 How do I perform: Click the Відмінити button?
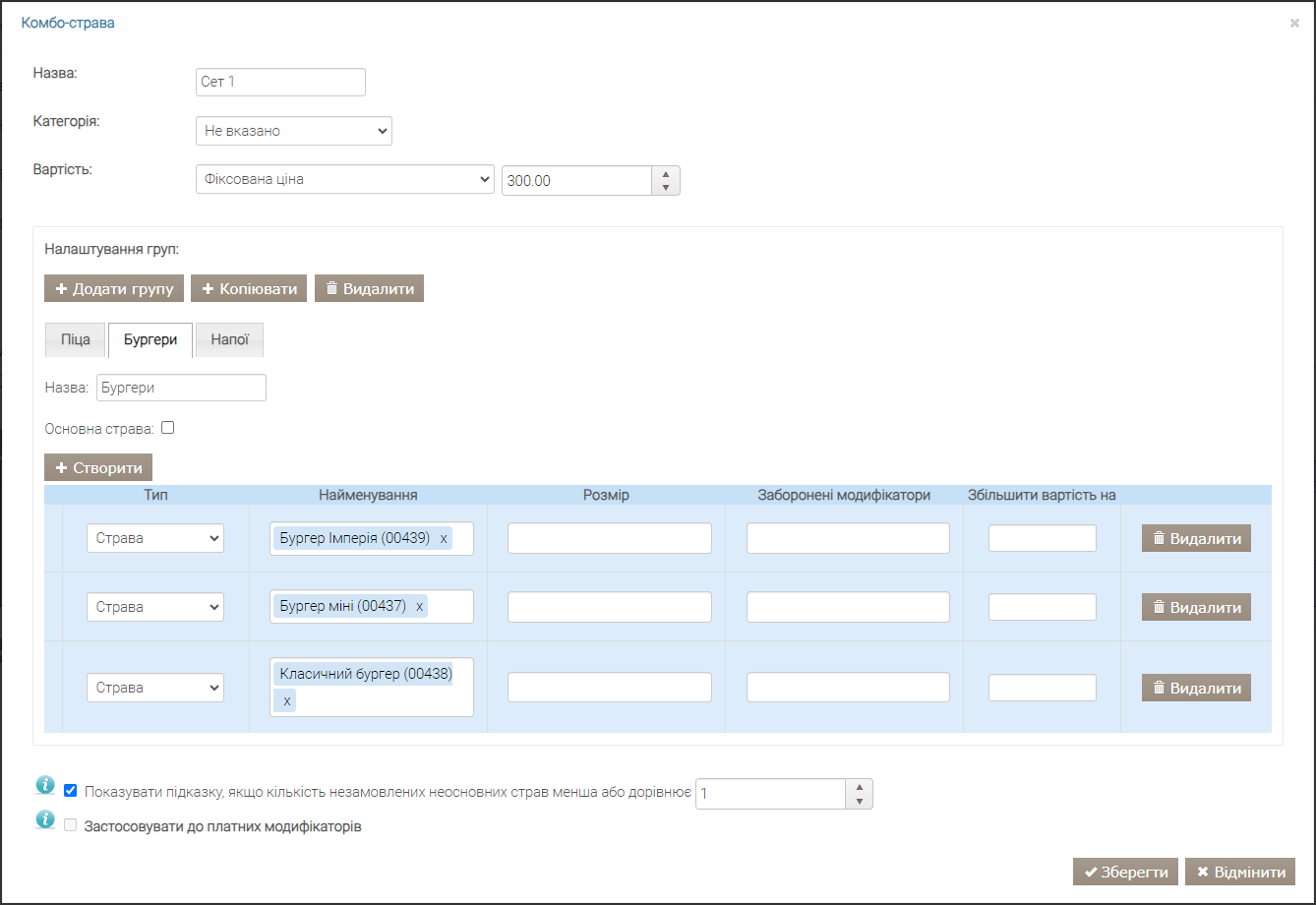(x=1240, y=872)
